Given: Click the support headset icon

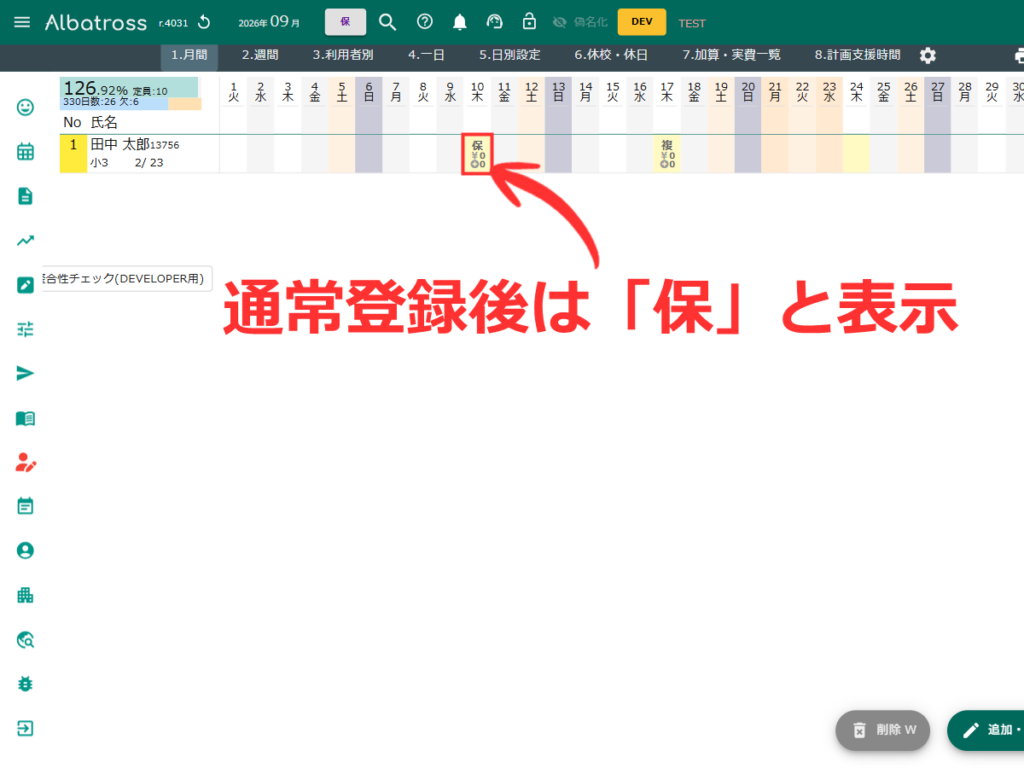Looking at the screenshot, I should [x=494, y=22].
